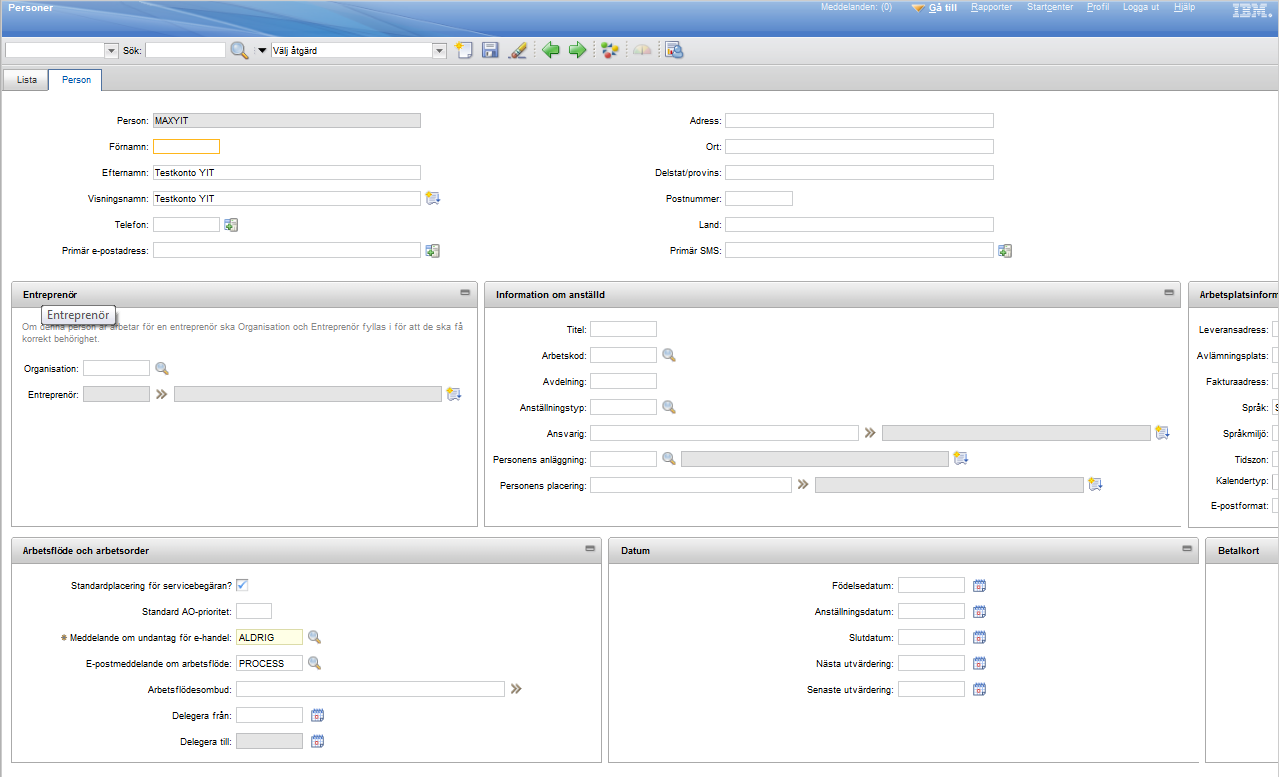Viewport: 1279px width, 777px height.
Task: Open detail menu at Entreprenör row end
Action: point(454,394)
